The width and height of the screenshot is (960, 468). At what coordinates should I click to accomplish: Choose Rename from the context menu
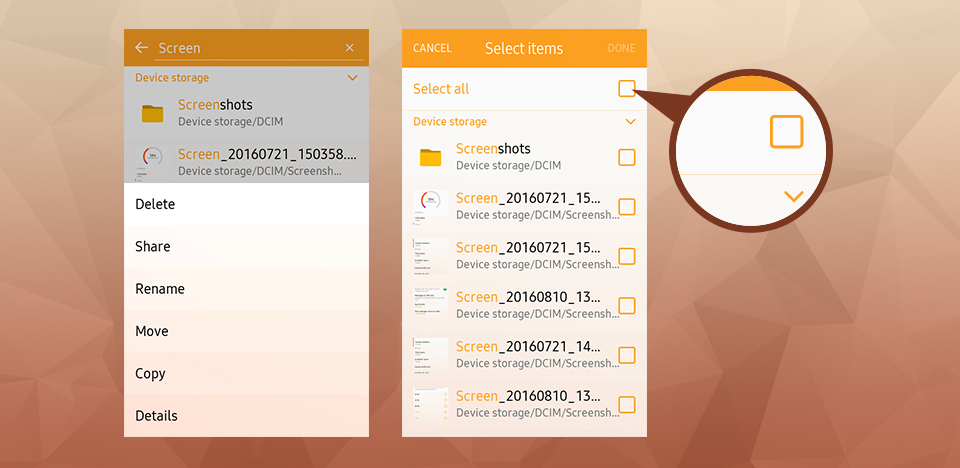pyautogui.click(x=160, y=289)
